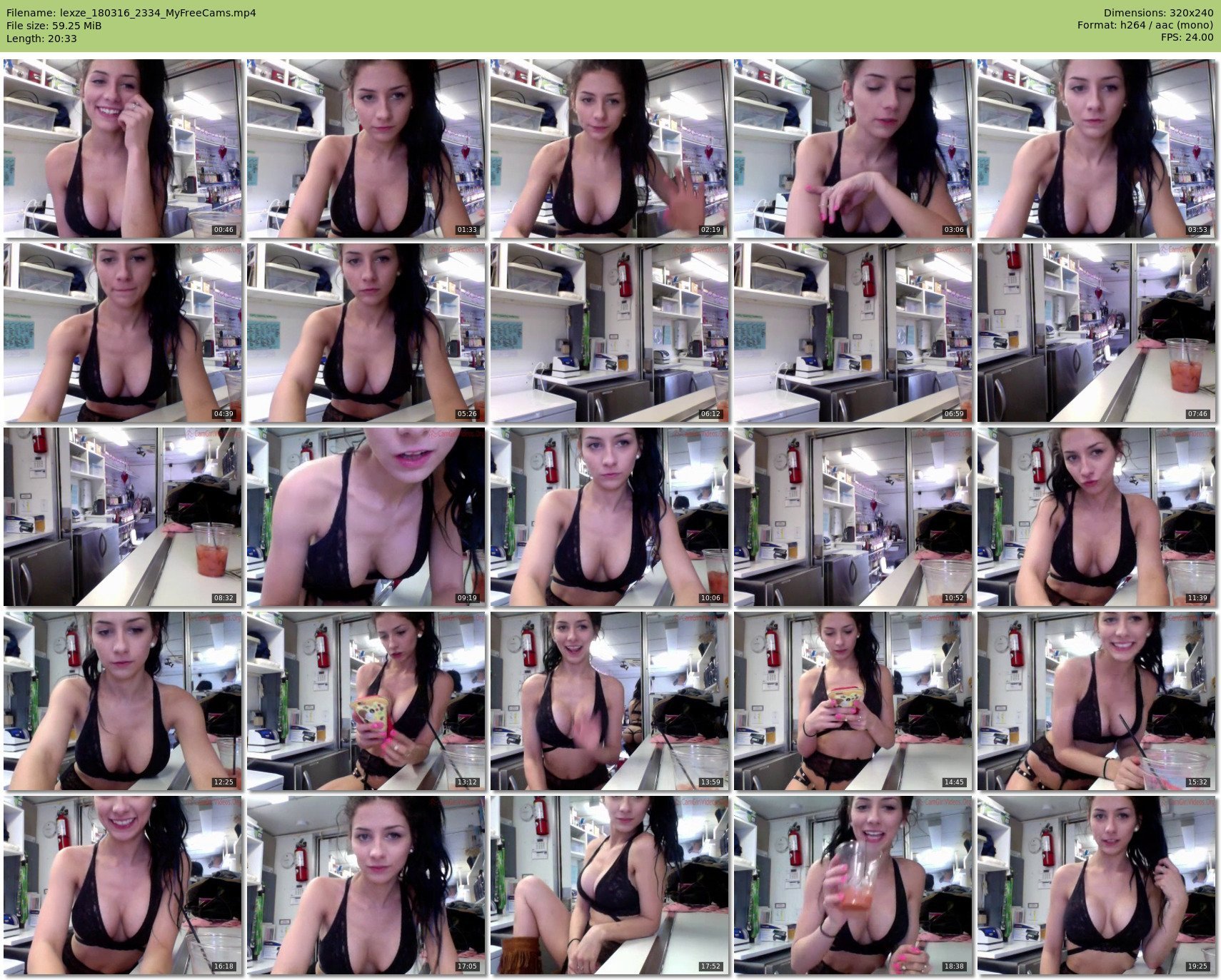Click the 06:59 video frame
The image size is (1221, 980).
click(853, 333)
